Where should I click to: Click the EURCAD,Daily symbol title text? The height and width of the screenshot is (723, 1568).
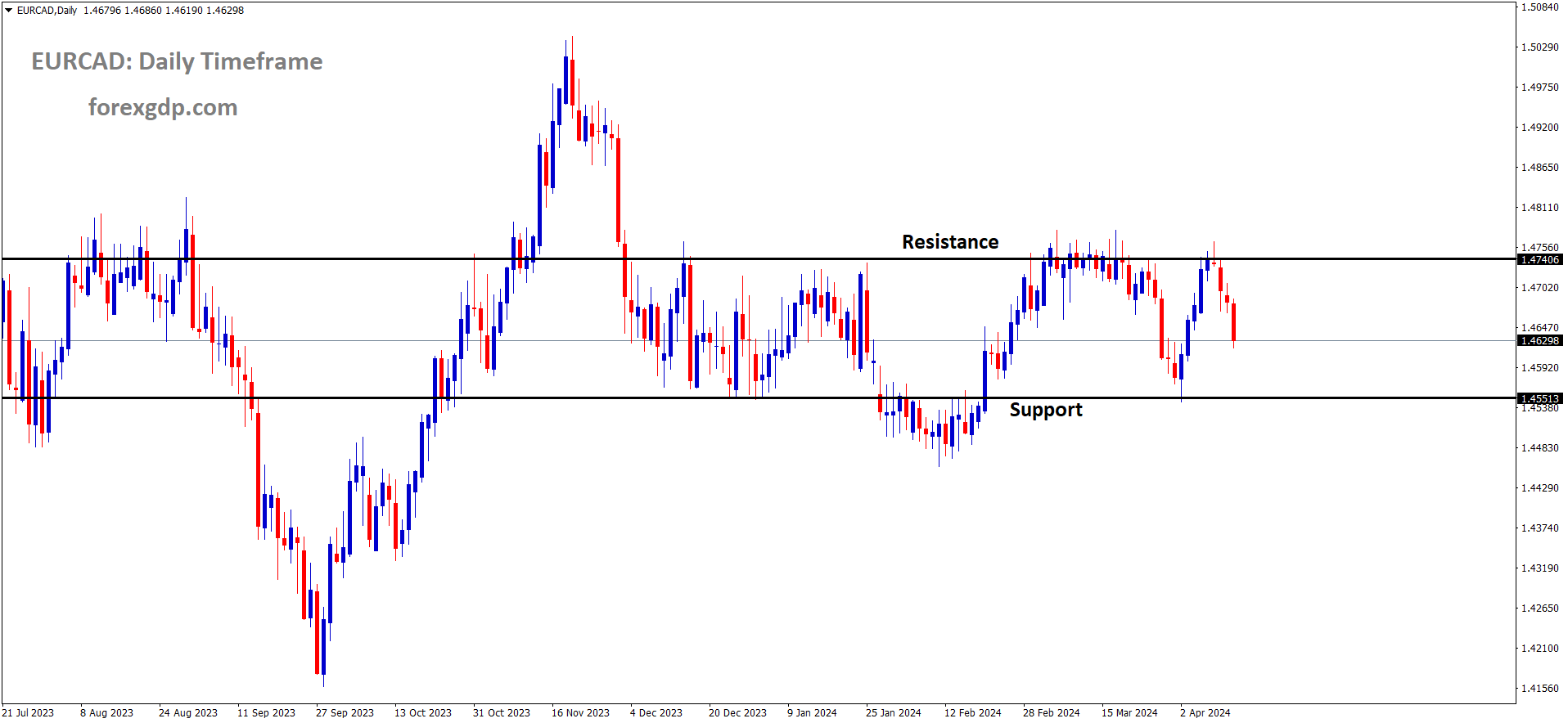tap(47, 11)
